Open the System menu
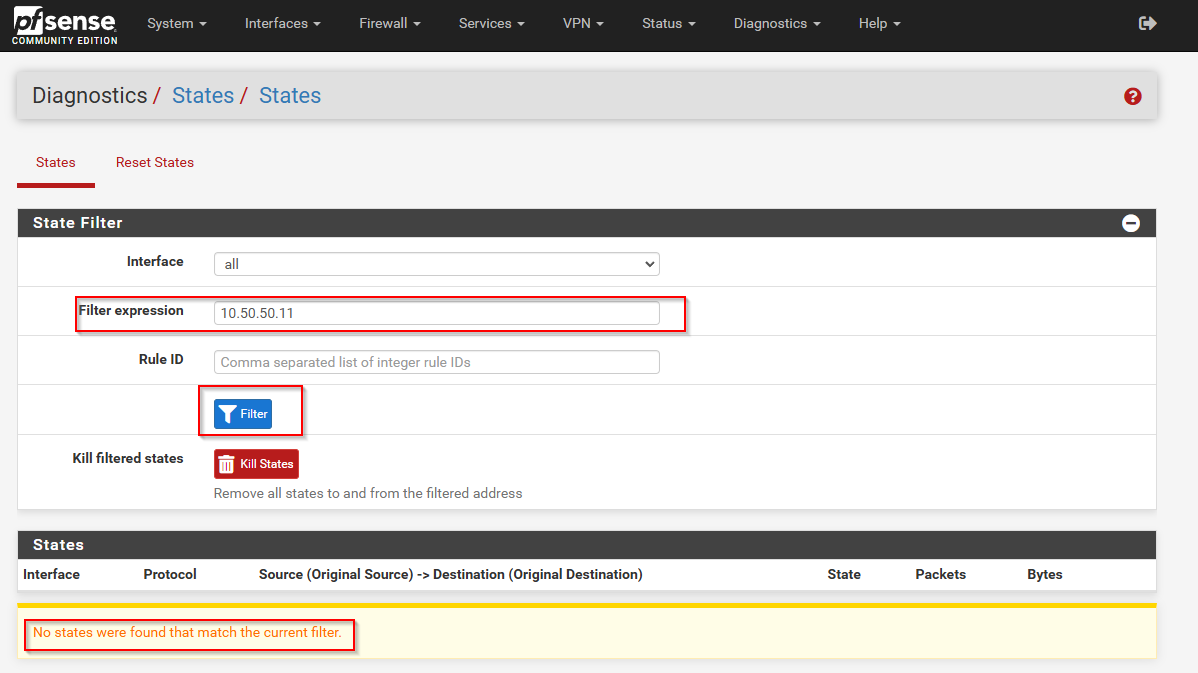 pos(177,23)
